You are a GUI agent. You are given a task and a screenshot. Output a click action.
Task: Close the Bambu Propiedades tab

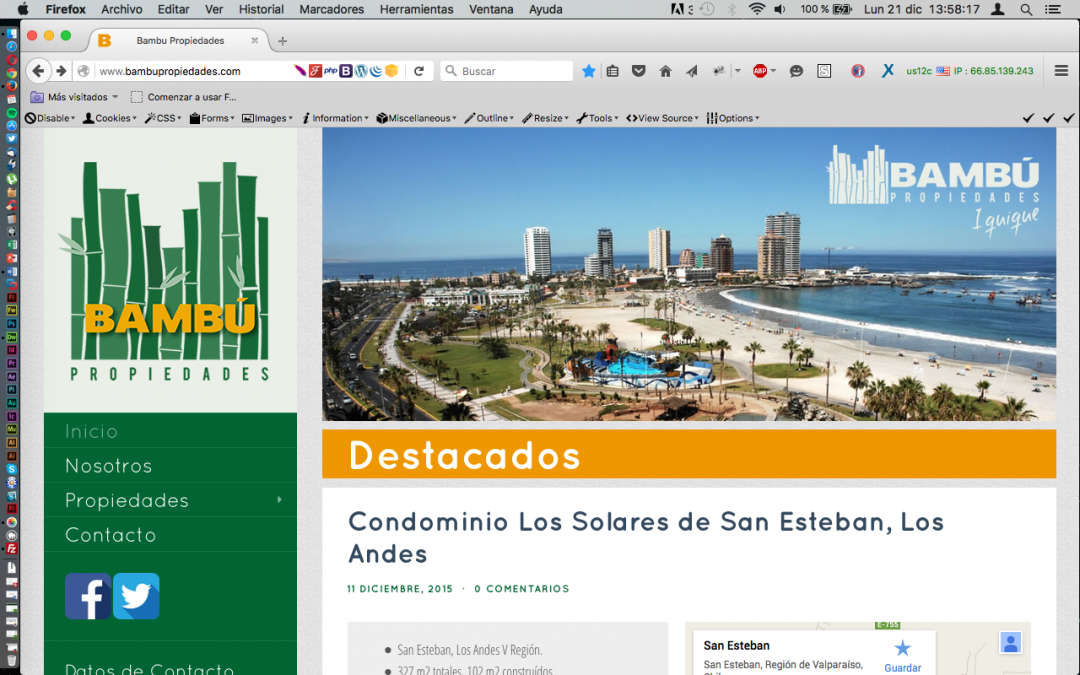tap(255, 41)
